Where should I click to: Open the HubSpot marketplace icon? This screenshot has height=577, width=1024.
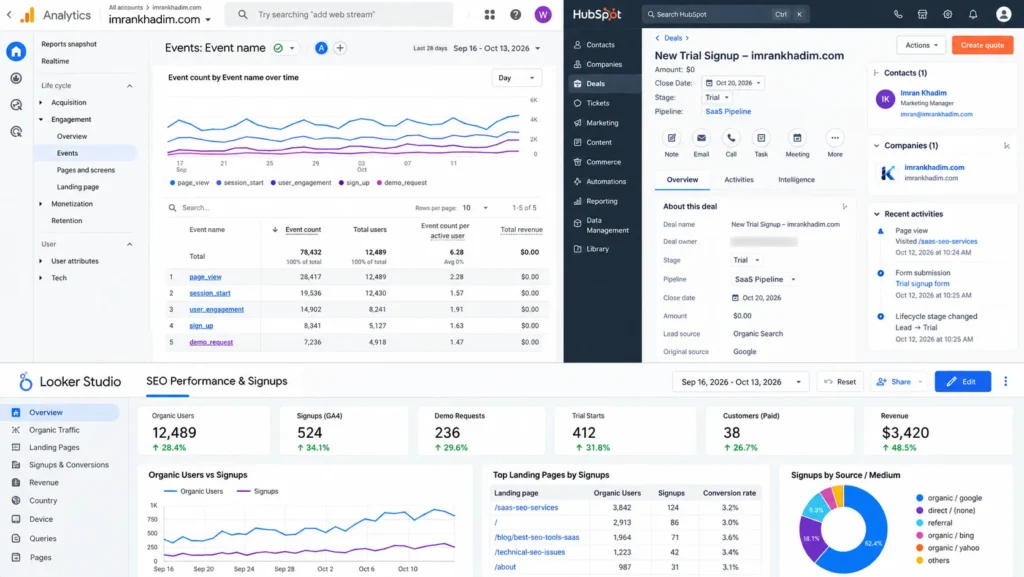coord(922,14)
